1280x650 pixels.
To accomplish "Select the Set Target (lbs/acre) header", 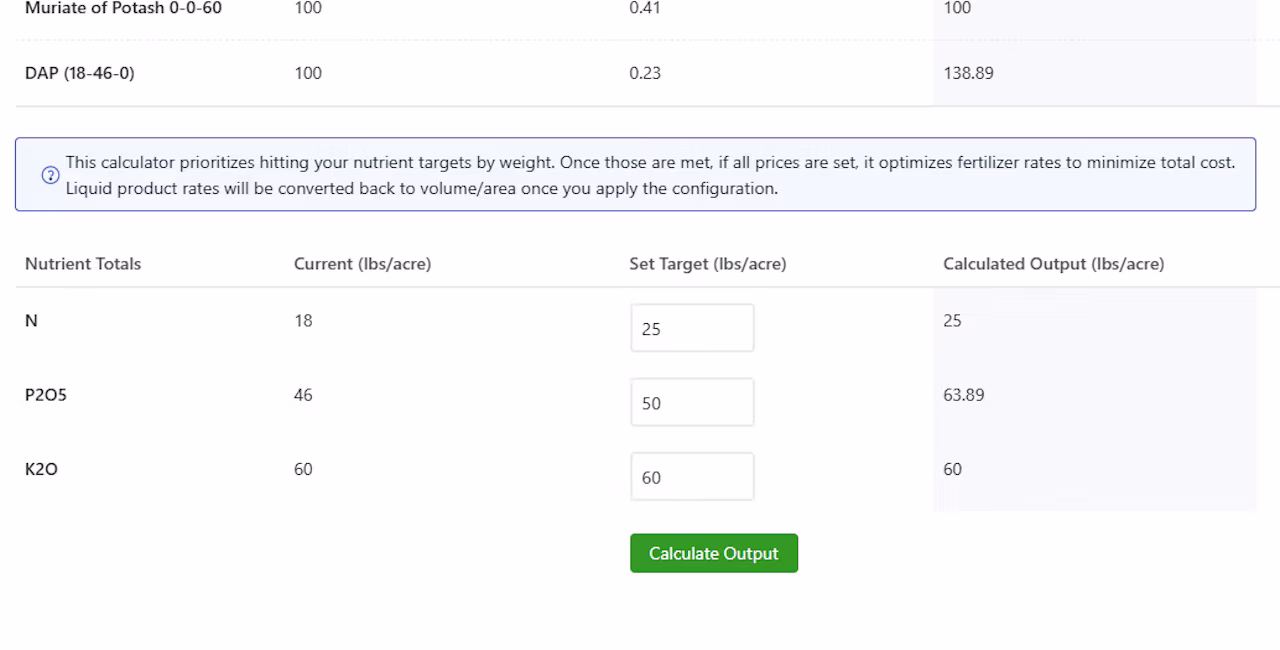I will point(708,264).
